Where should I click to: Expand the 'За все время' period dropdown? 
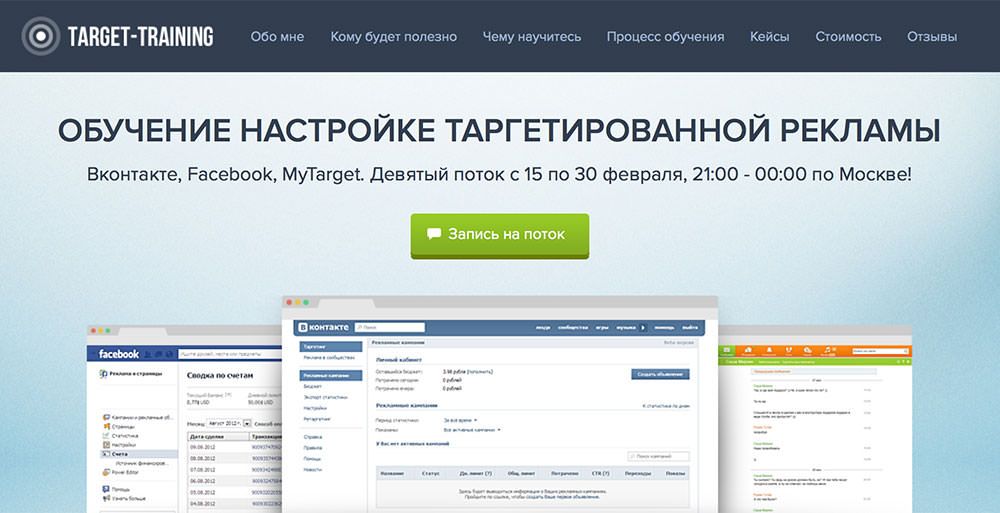pyautogui.click(x=460, y=420)
